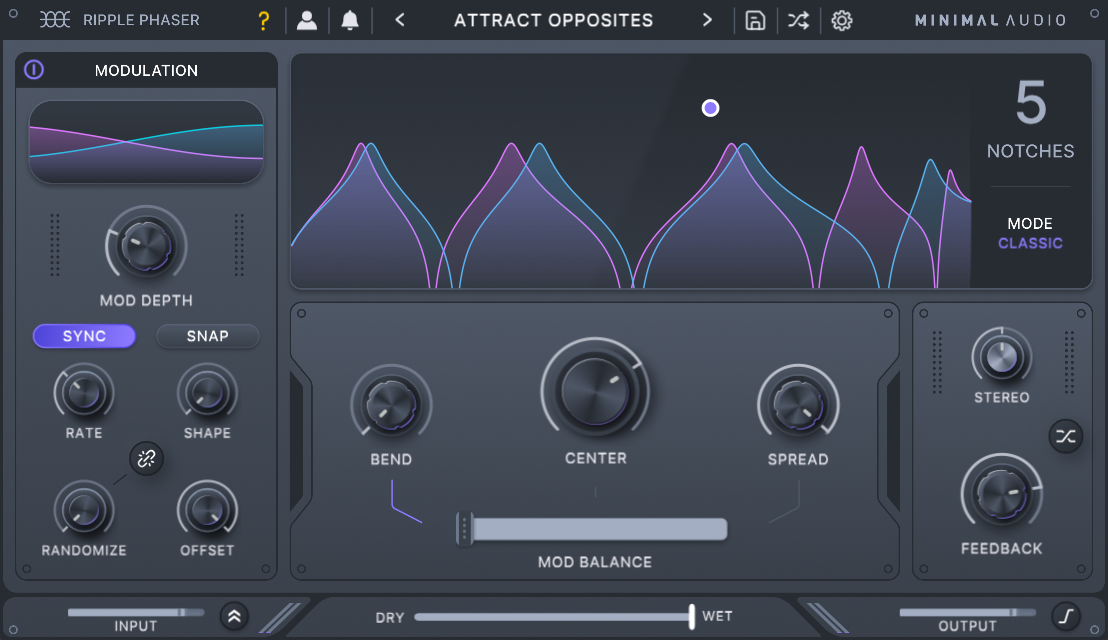The height and width of the screenshot is (640, 1108).
Task: Toggle the Modulation power button
Action: 34,70
